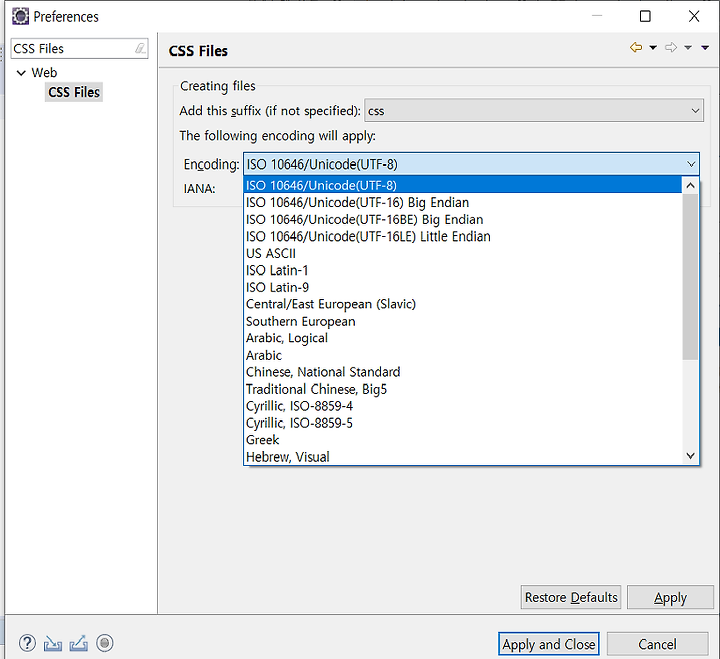720x659 pixels.
Task: Select Central/East European (Slavic) encoding
Action: [x=462, y=304]
